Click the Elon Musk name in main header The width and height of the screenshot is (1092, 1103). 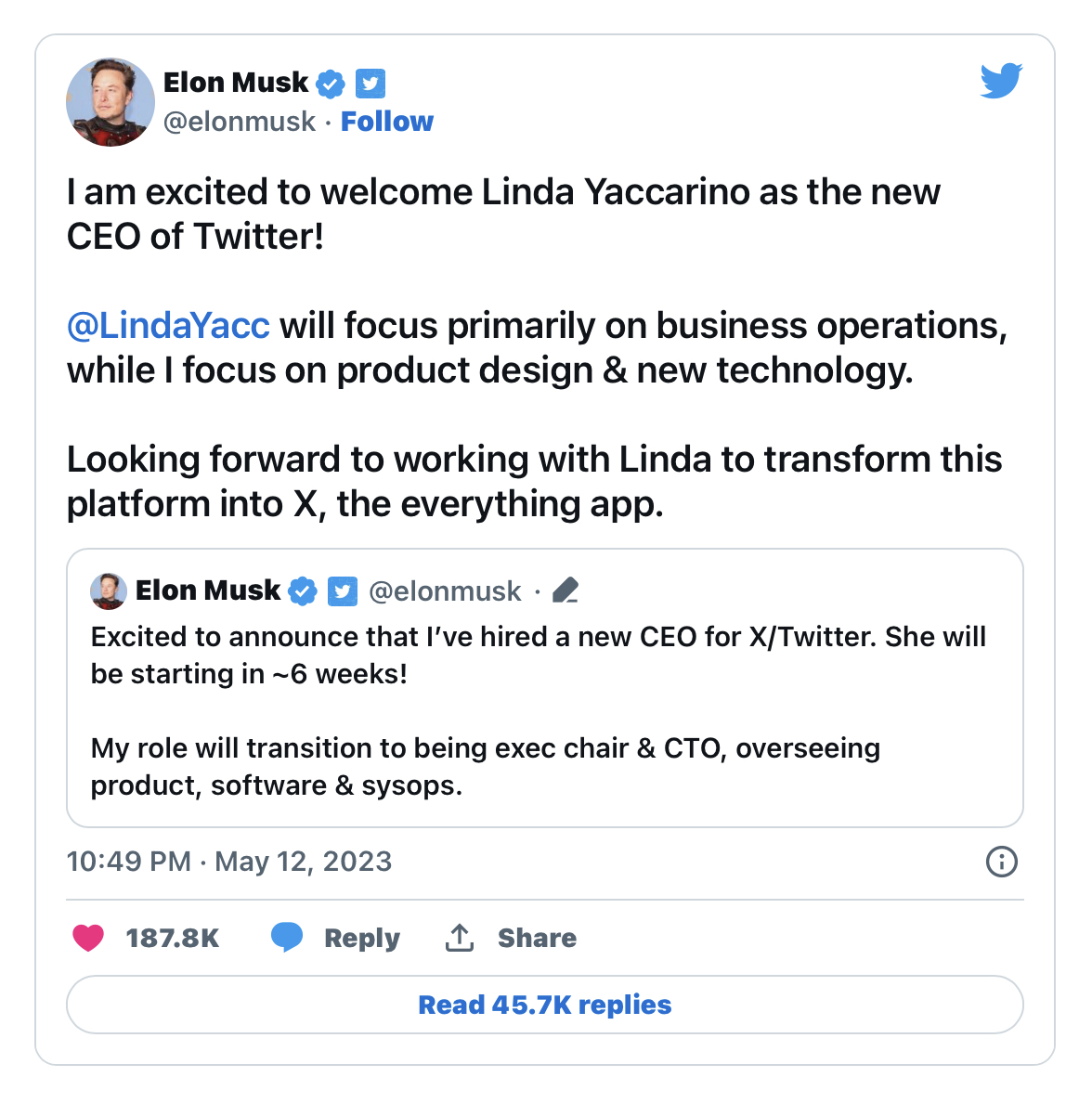click(x=236, y=83)
